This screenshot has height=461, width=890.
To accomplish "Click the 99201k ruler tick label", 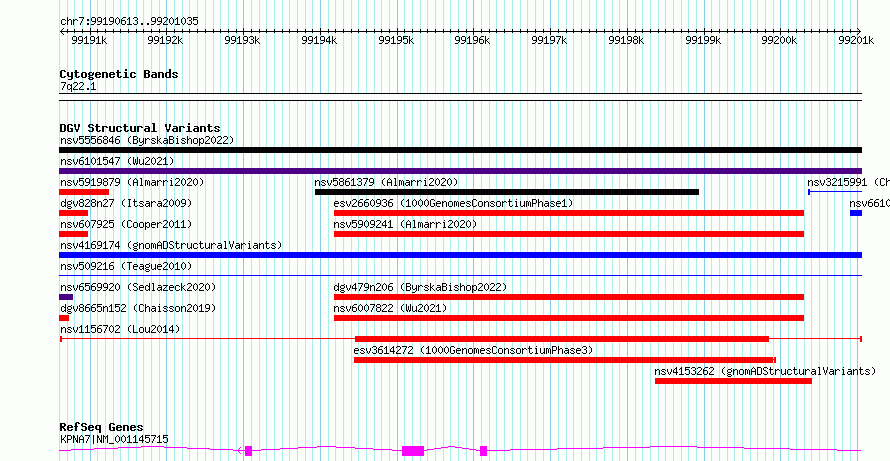I will coord(857,40).
